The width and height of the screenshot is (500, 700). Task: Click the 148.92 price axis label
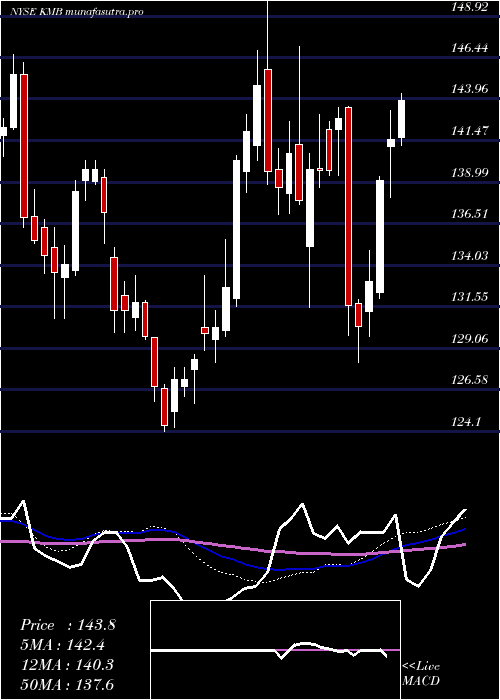[469, 7]
